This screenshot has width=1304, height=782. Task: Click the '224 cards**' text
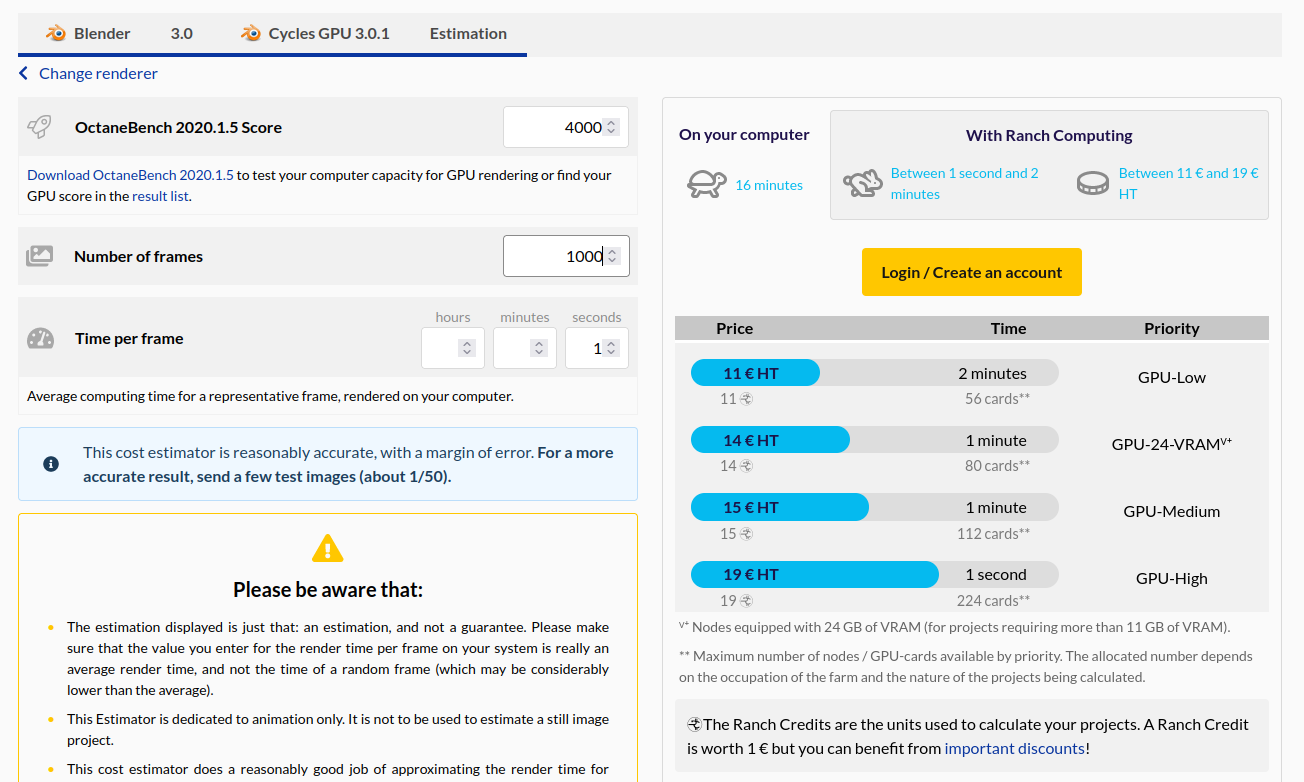coord(994,601)
